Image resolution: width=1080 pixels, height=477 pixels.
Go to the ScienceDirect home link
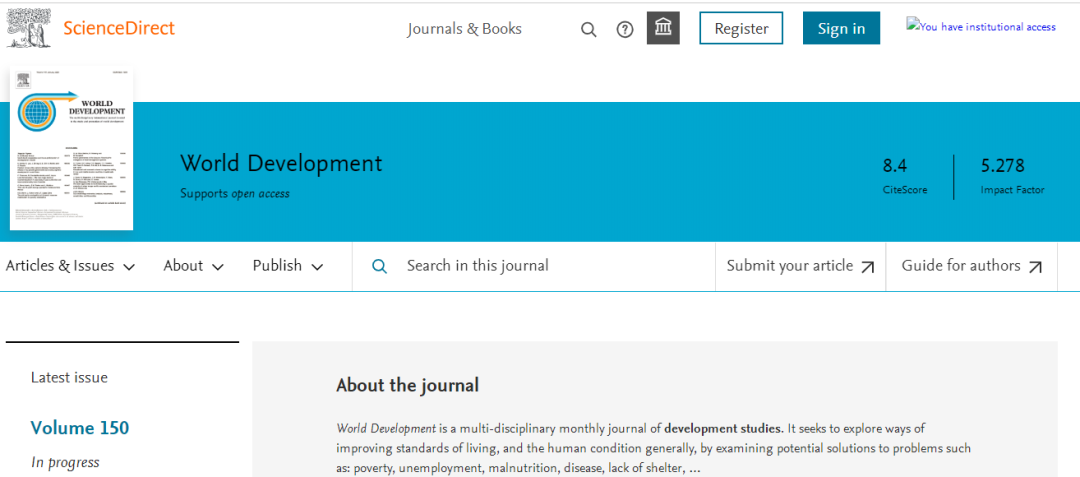pyautogui.click(x=118, y=28)
